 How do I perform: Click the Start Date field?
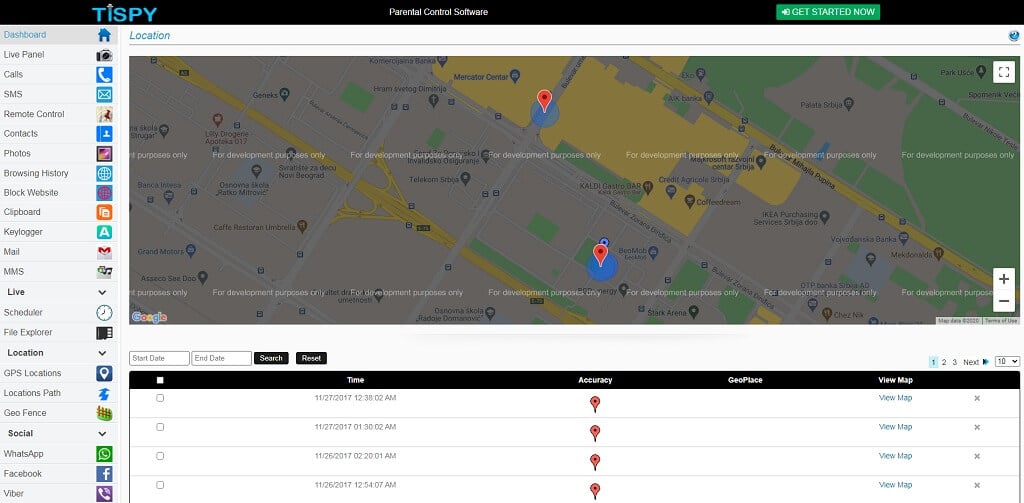[159, 358]
